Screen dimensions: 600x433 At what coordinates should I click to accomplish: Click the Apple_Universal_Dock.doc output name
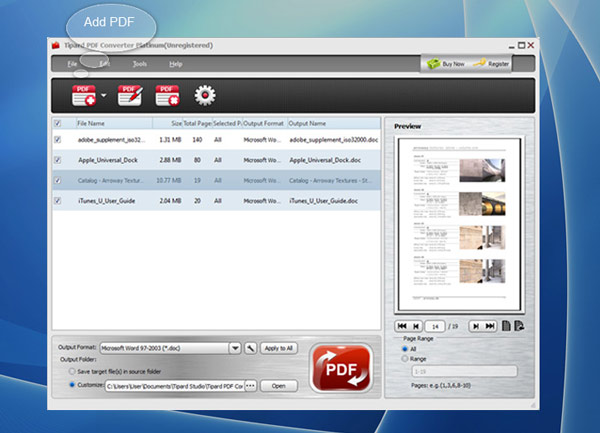point(325,160)
